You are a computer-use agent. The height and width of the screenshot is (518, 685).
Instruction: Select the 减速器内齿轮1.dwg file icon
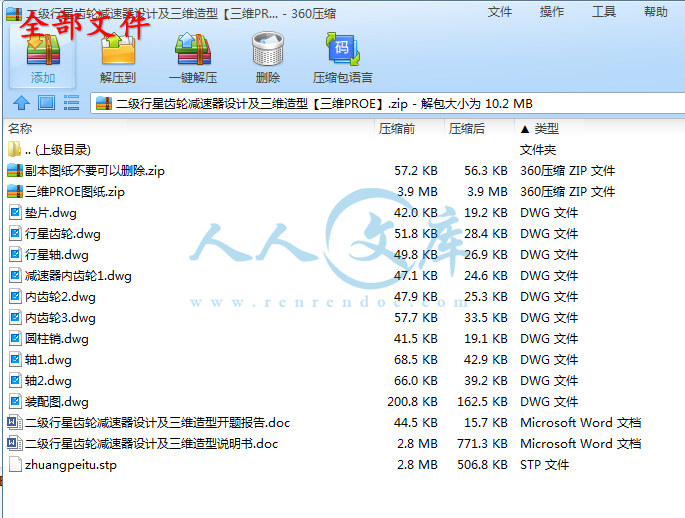15,276
